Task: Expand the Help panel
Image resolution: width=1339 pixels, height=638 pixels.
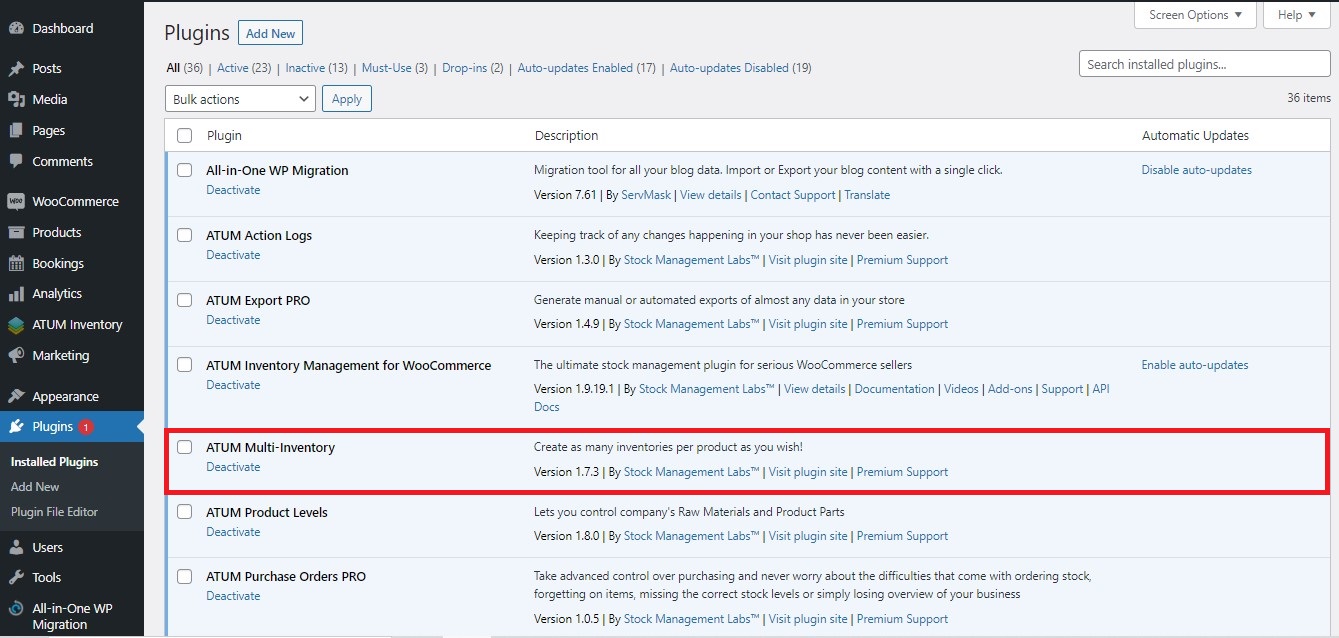Action: [x=1297, y=15]
